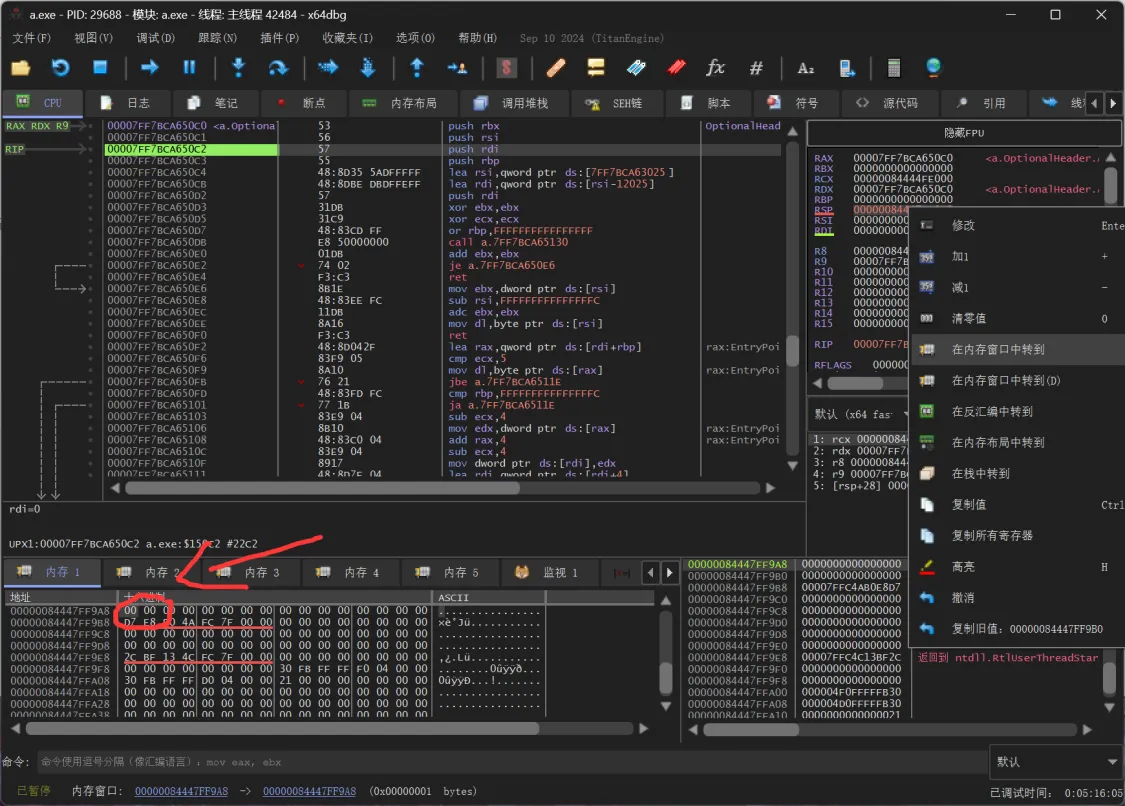
Task: Click first memory address link in status bar
Action: point(181,791)
